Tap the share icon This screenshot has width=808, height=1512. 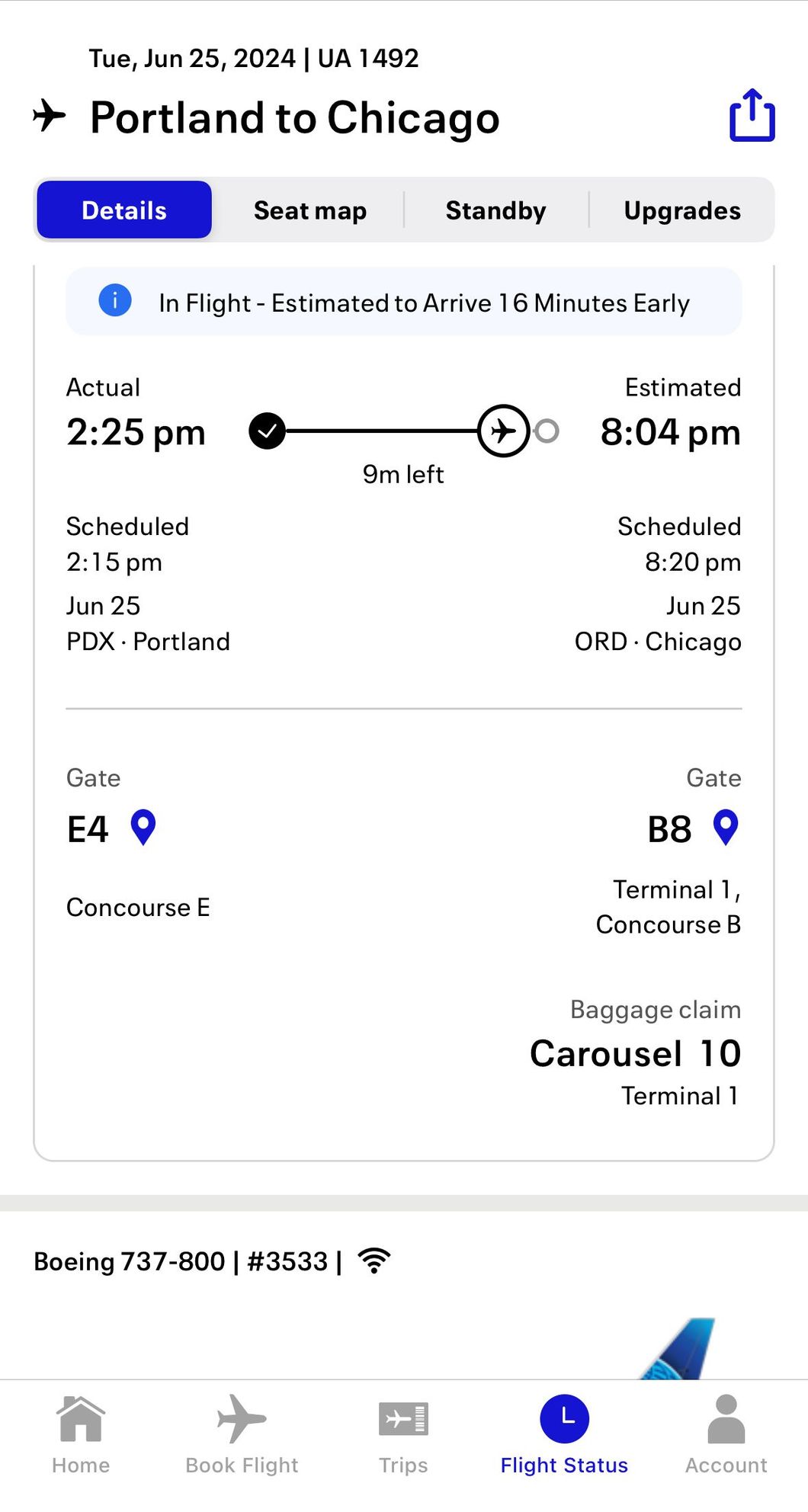752,116
